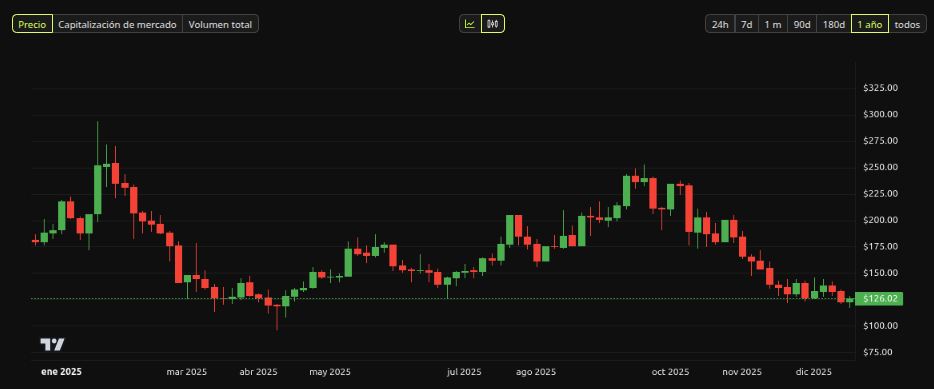Click the ago 2025 date label
The height and width of the screenshot is (389, 934).
coord(536,372)
